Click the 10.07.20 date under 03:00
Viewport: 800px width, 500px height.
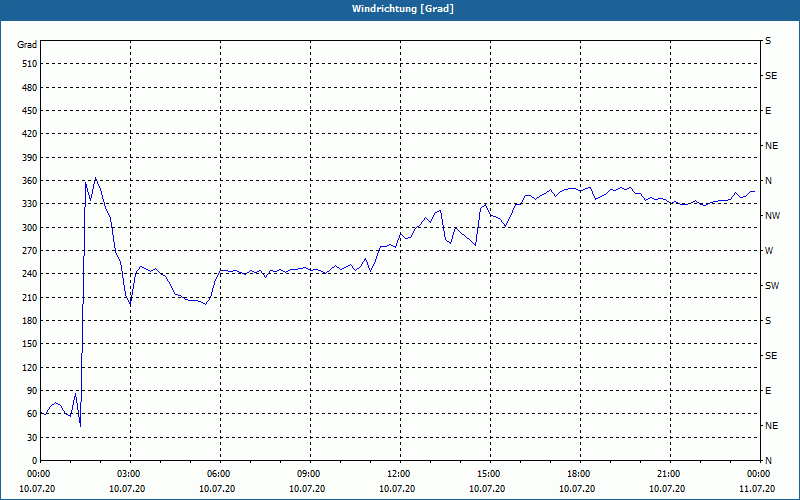[x=127, y=489]
